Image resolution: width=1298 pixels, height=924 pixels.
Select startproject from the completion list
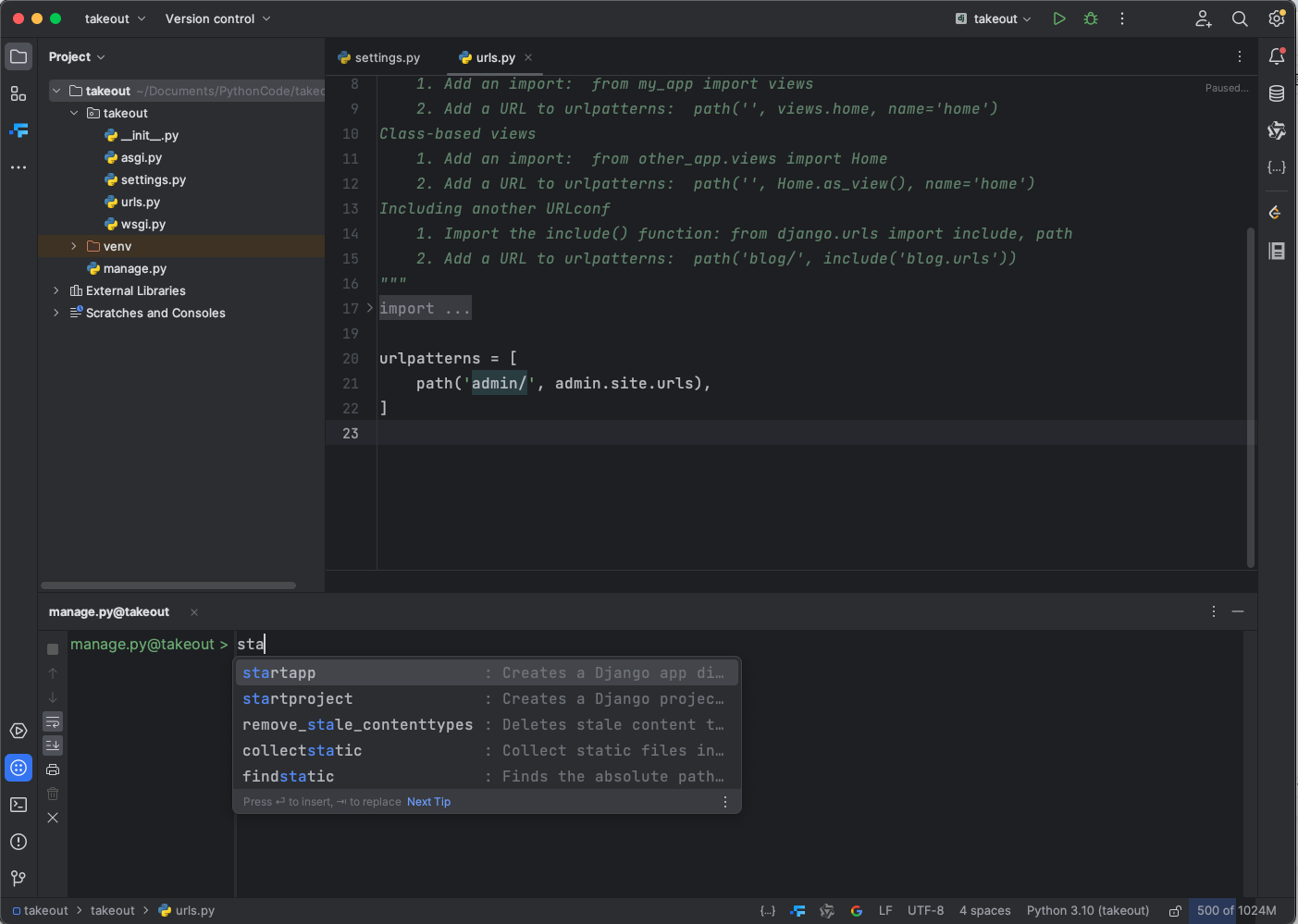pyautogui.click(x=298, y=699)
